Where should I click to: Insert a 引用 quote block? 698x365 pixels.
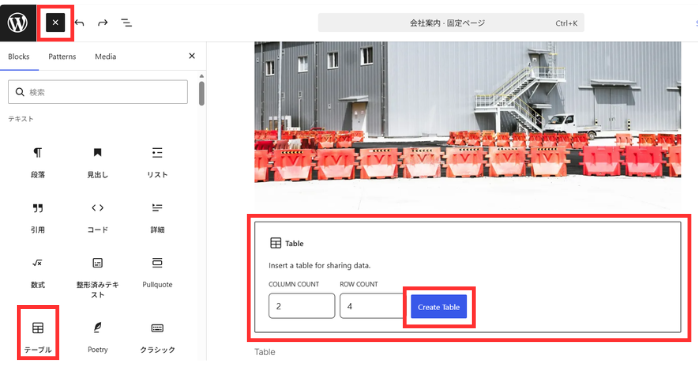coord(38,218)
